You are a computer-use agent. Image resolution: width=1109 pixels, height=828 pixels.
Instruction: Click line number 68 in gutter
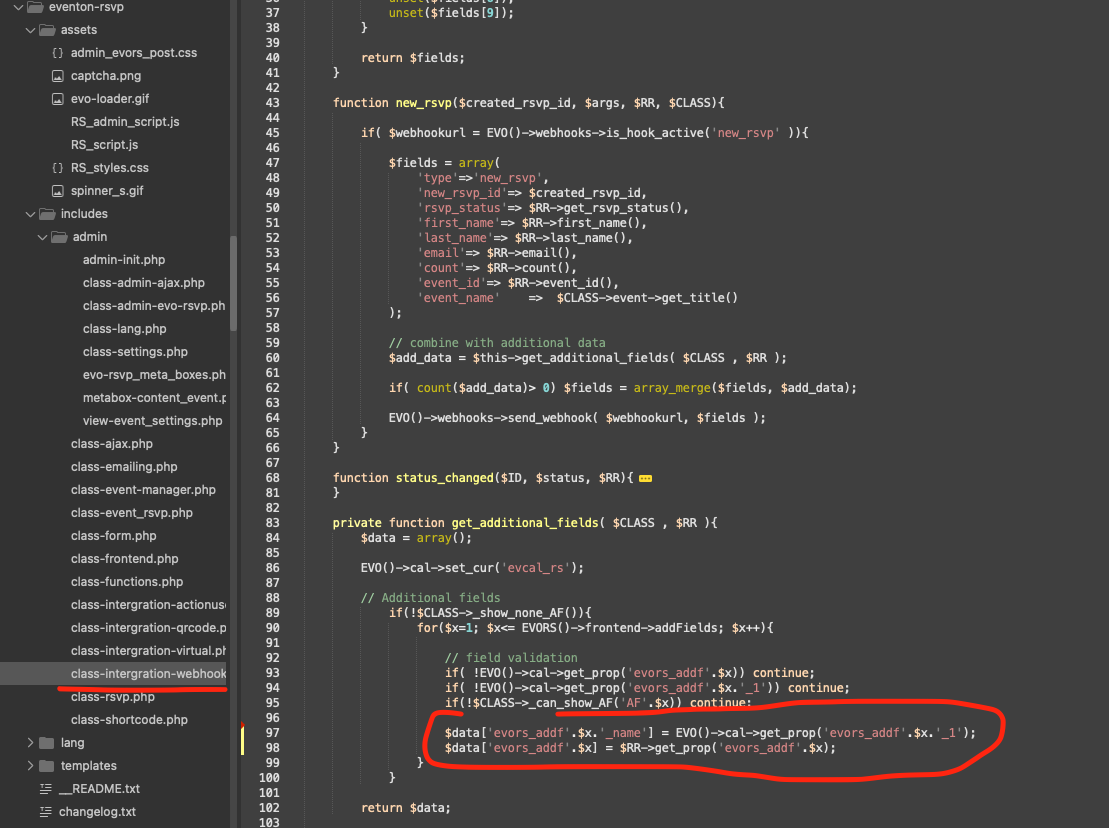tap(272, 478)
